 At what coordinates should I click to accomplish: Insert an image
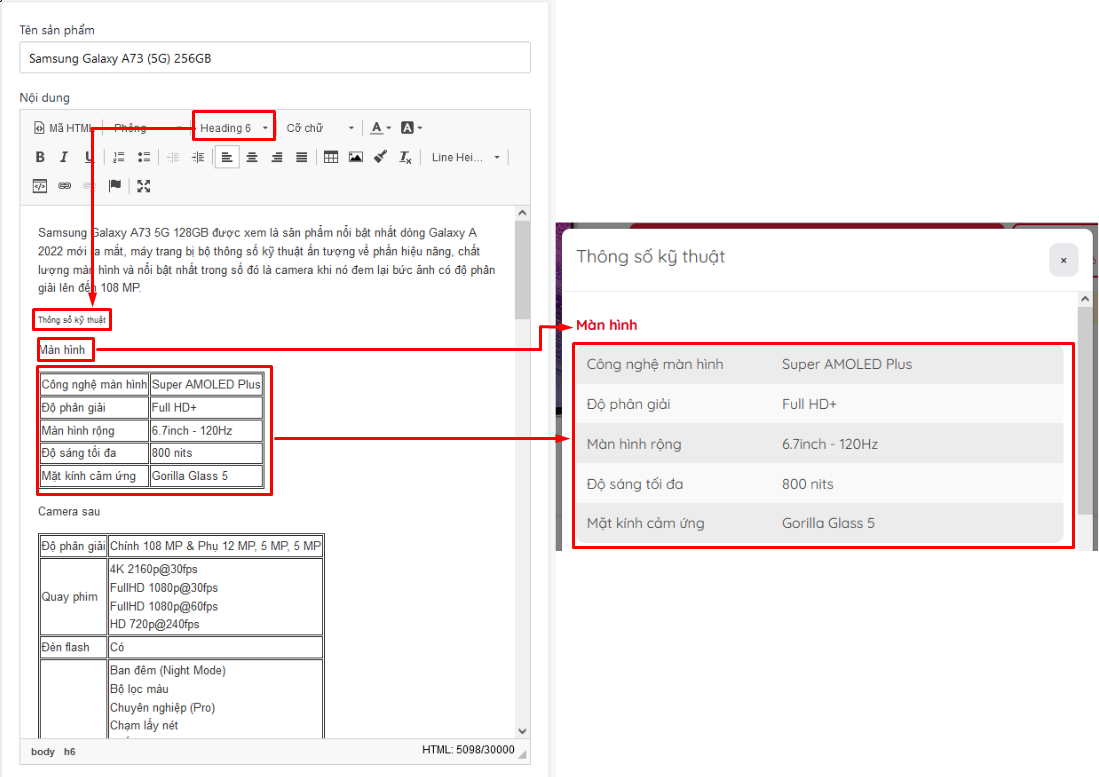coord(356,157)
